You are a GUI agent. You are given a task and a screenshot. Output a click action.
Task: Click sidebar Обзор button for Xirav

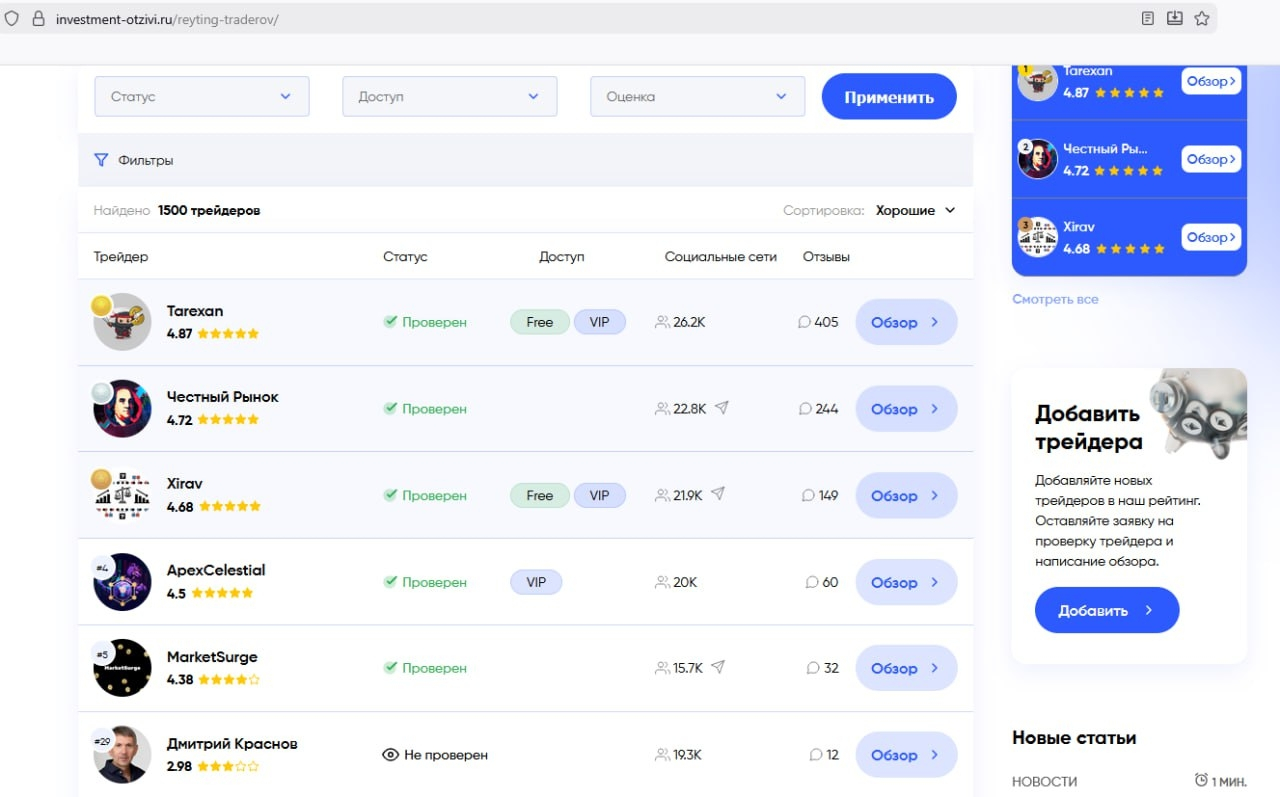tap(1211, 237)
